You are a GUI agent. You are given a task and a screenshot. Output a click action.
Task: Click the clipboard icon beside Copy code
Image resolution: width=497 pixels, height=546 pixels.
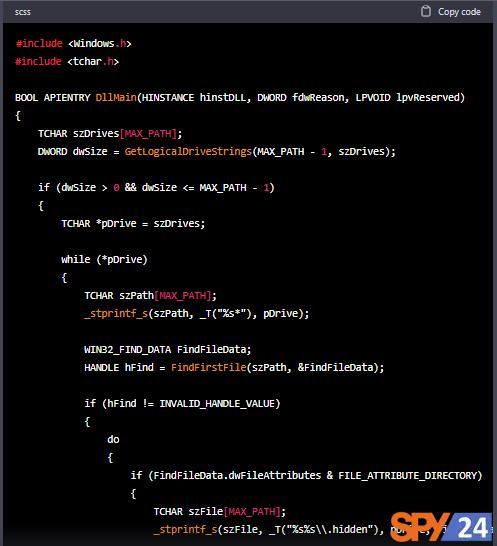[x=426, y=11]
